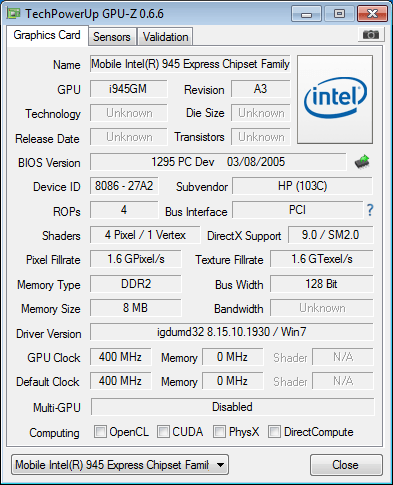Screen dimensions: 393x485
Task: Click the GPU Clock field 400 MHz
Action: [120, 357]
